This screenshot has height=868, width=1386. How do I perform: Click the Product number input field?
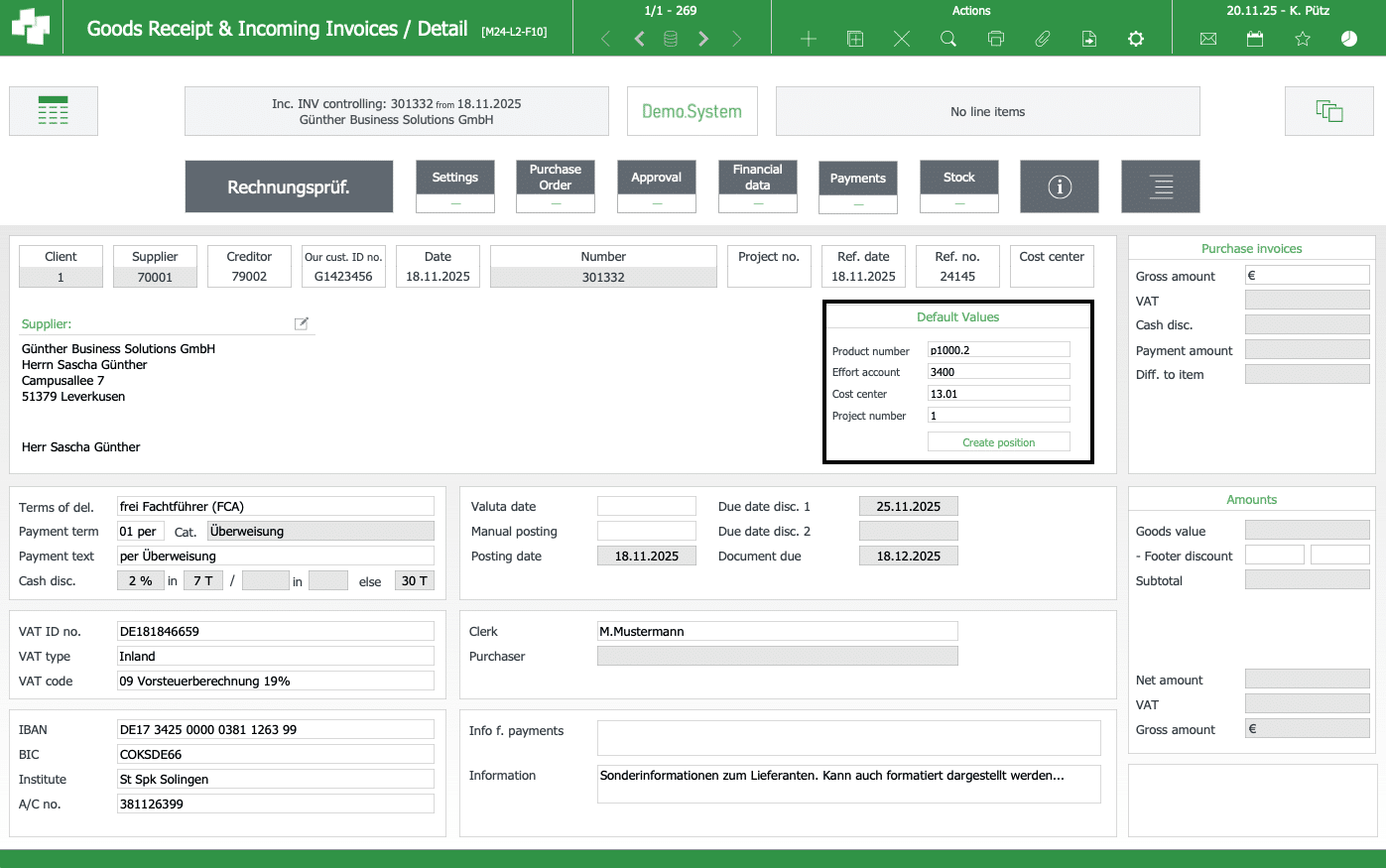[x=998, y=350]
